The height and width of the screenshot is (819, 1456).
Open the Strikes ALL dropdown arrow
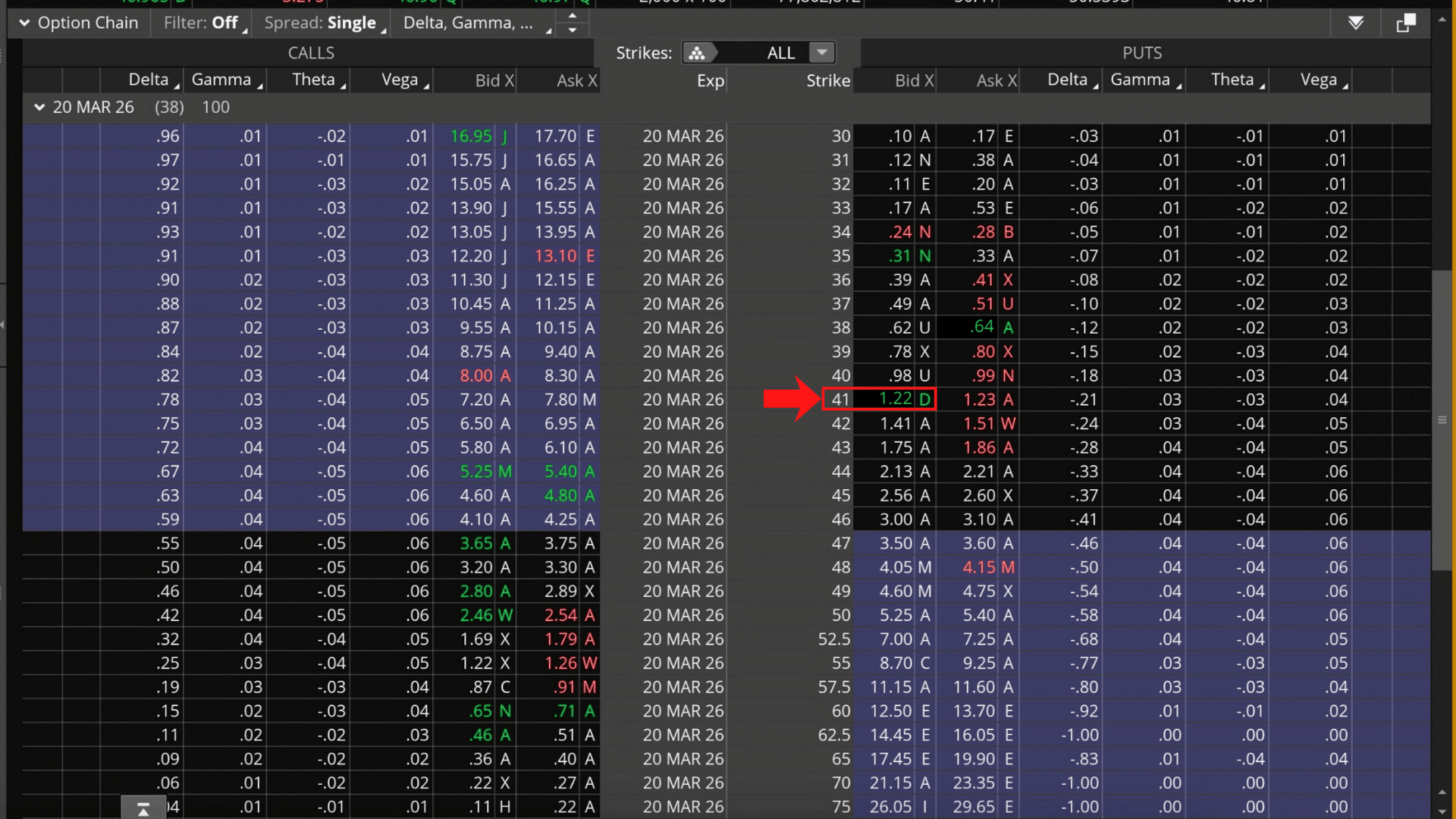coord(821,52)
